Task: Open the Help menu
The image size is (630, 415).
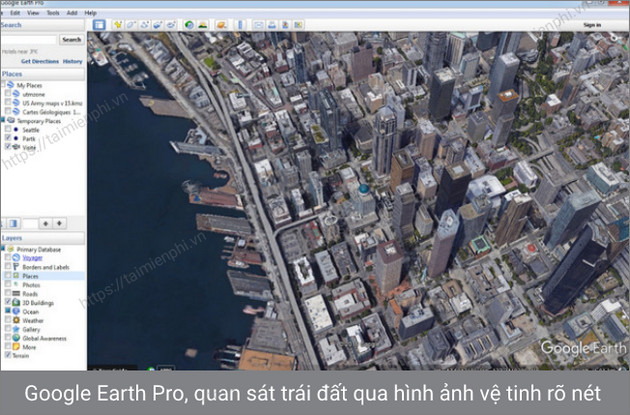Action: click(x=90, y=13)
